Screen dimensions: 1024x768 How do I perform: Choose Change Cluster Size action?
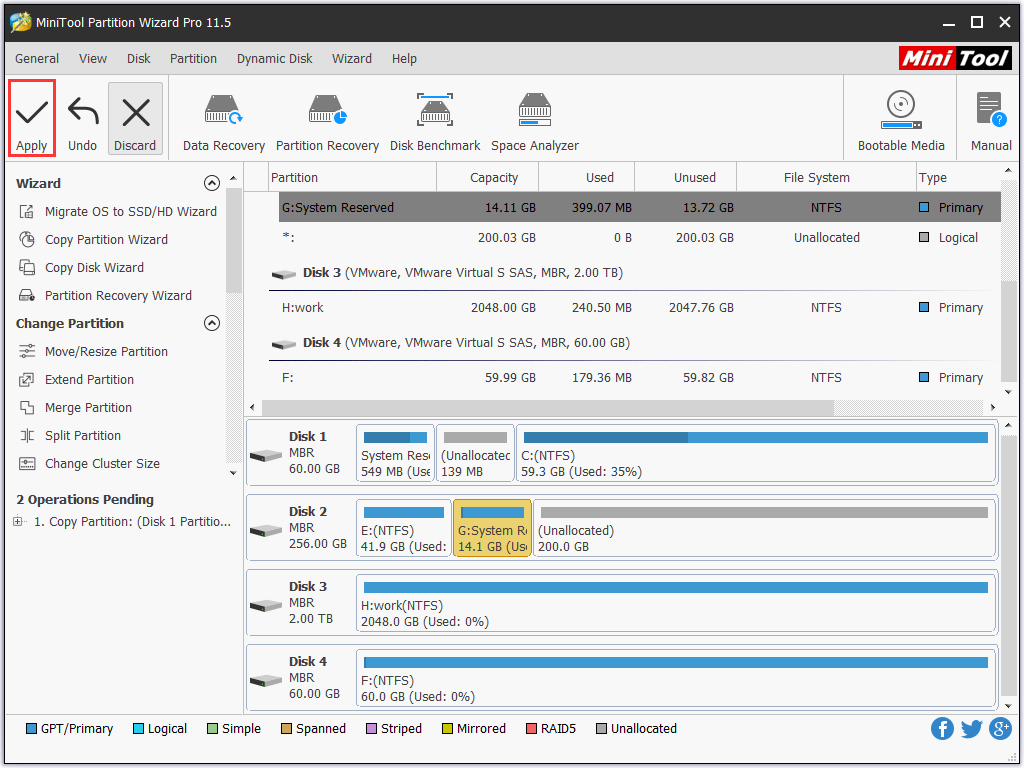pos(103,464)
